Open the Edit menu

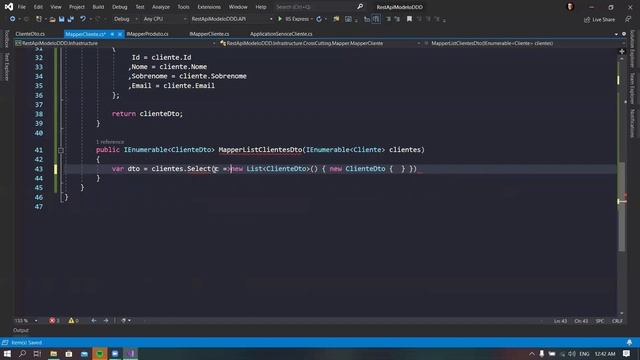[38, 7]
